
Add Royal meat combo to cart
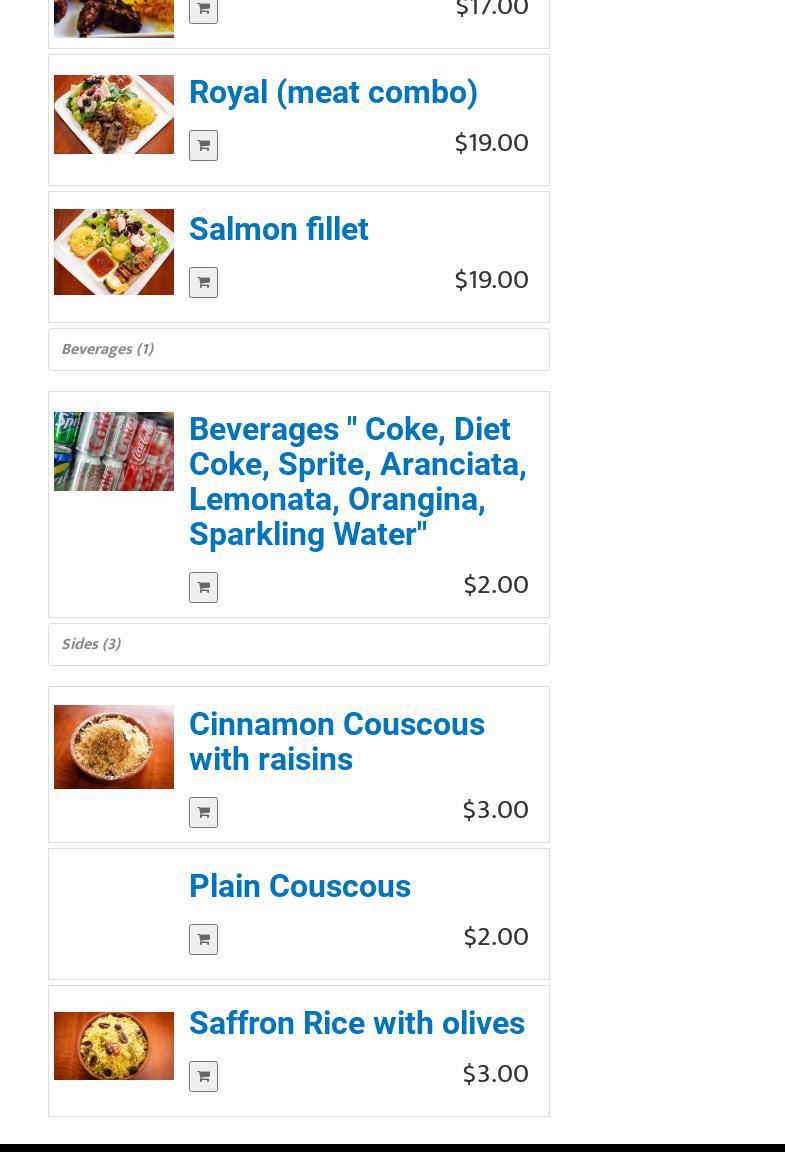click(x=203, y=145)
